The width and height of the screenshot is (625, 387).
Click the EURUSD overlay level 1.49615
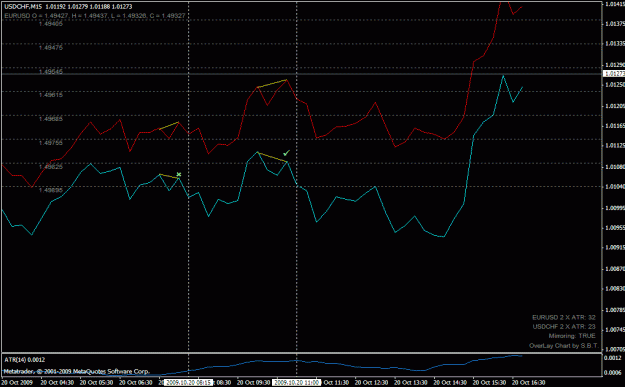pyautogui.click(x=51, y=95)
